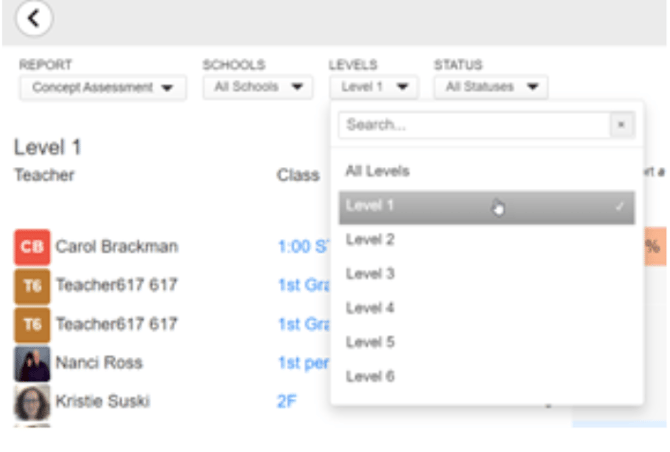Pick Level 3 from the list

[370, 274]
